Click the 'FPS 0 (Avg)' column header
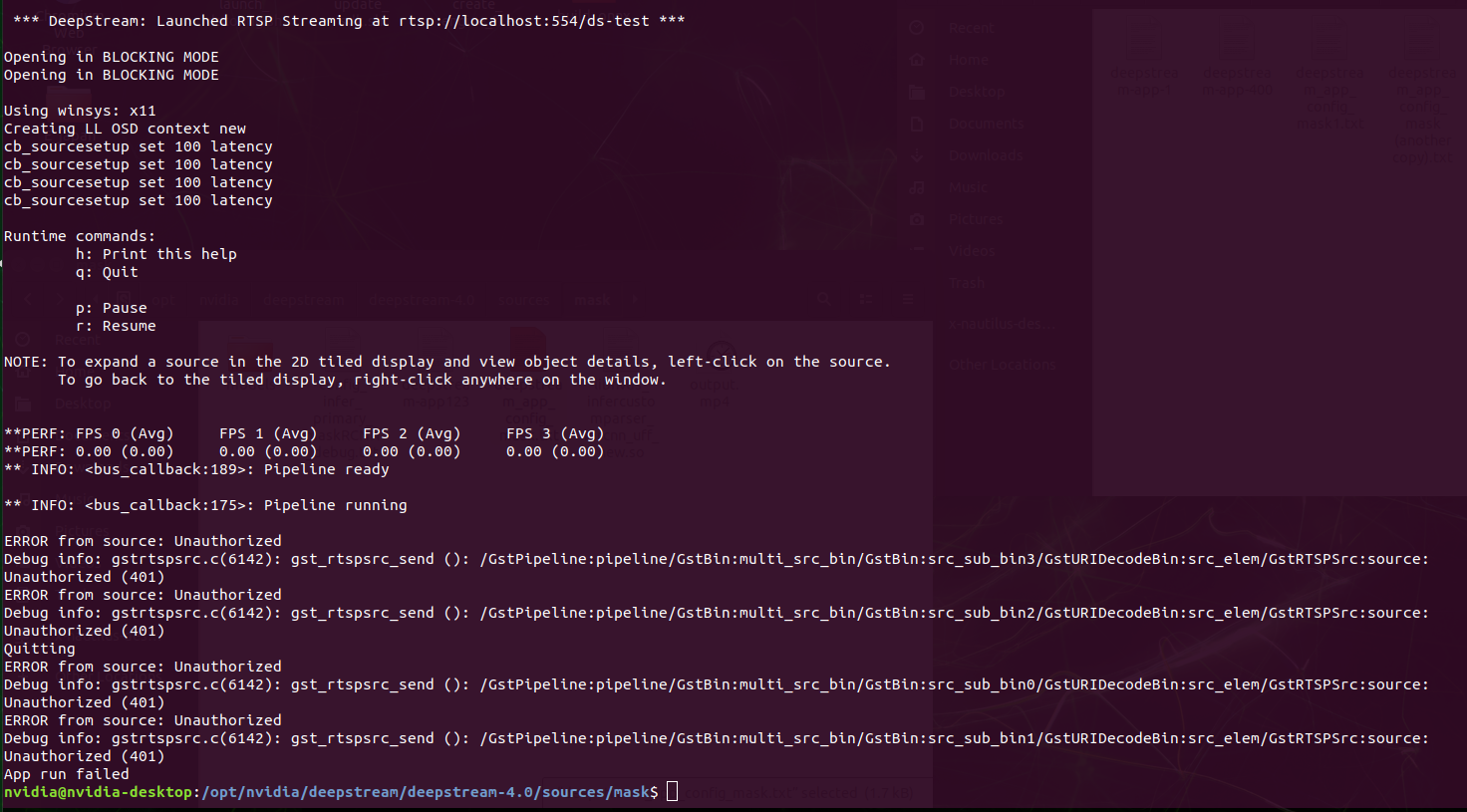This screenshot has width=1467, height=812. (125, 433)
